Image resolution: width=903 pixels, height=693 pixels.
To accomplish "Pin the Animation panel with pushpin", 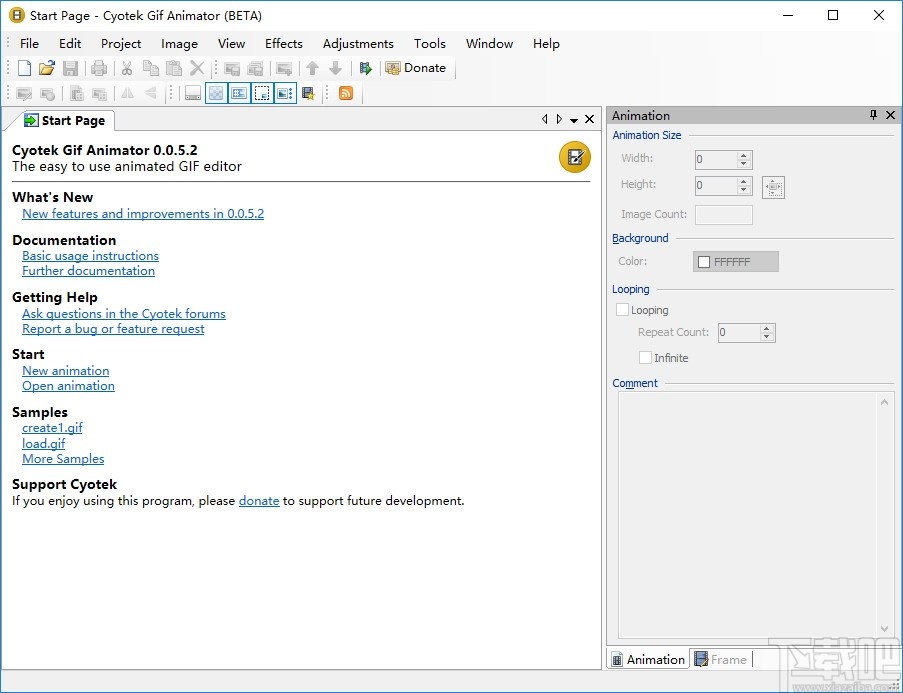I will tap(873, 116).
